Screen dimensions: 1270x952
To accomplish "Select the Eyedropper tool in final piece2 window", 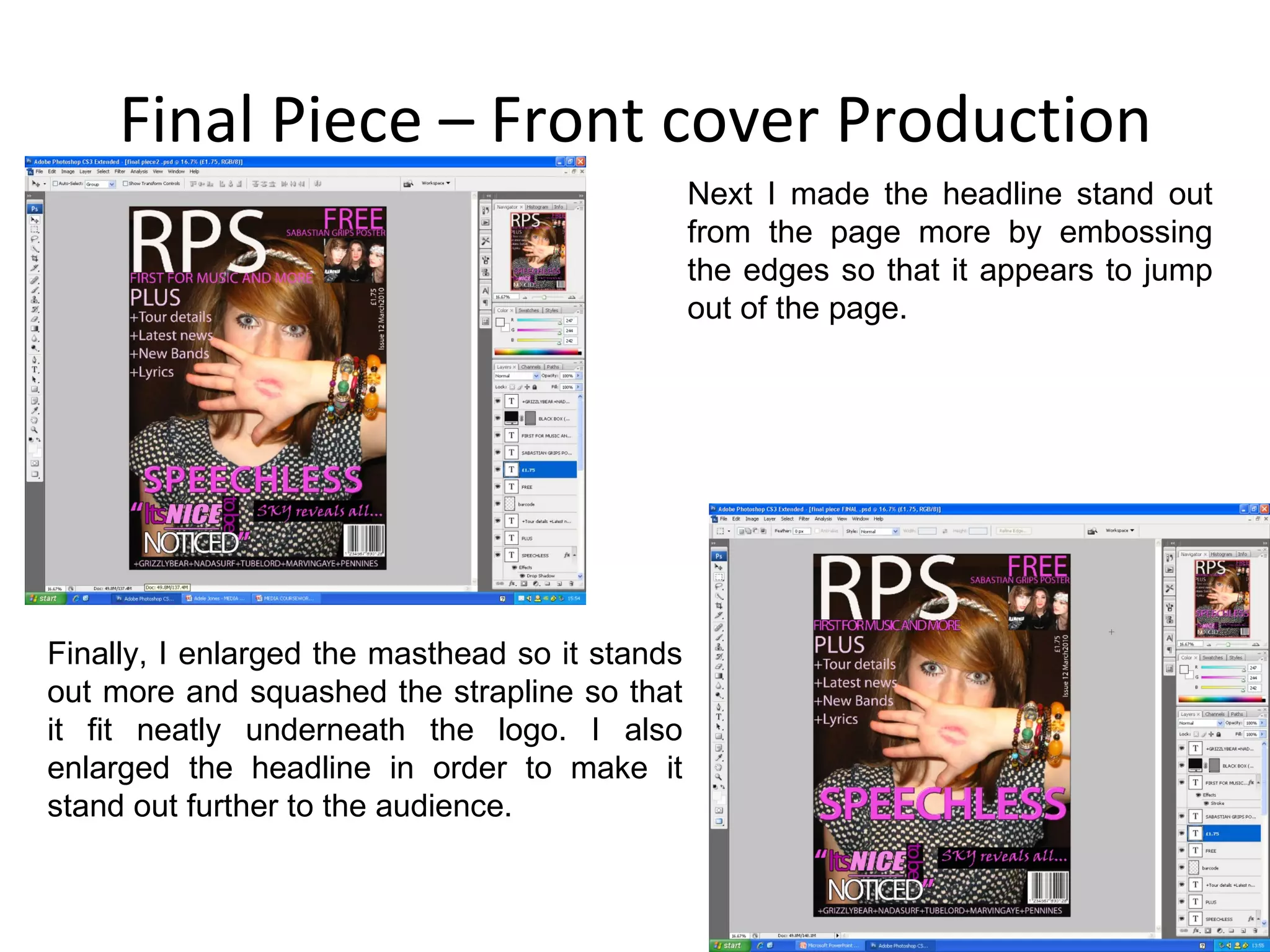I will pos(35,410).
